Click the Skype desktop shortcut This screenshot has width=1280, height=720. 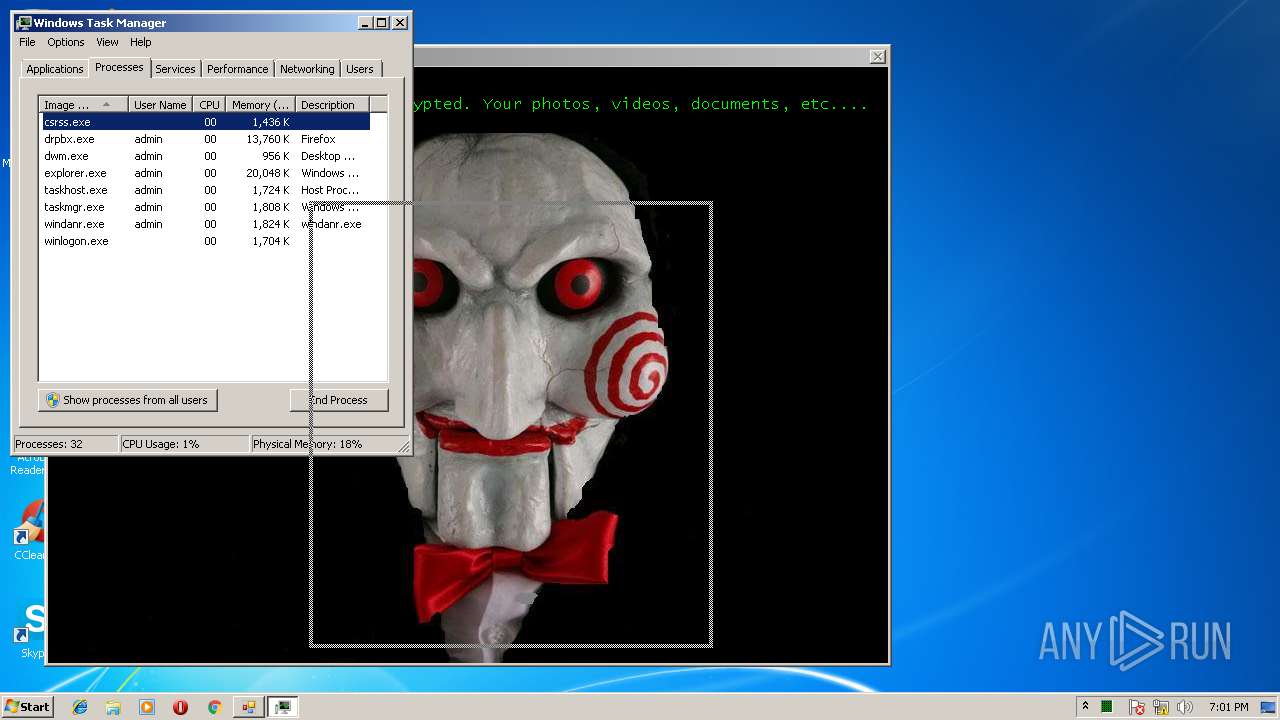coord(30,630)
